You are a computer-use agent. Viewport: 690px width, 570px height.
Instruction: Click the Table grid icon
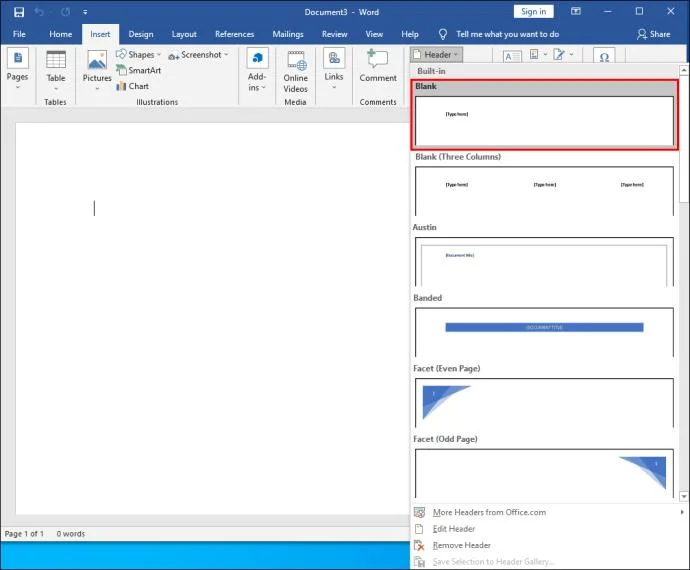pyautogui.click(x=56, y=59)
